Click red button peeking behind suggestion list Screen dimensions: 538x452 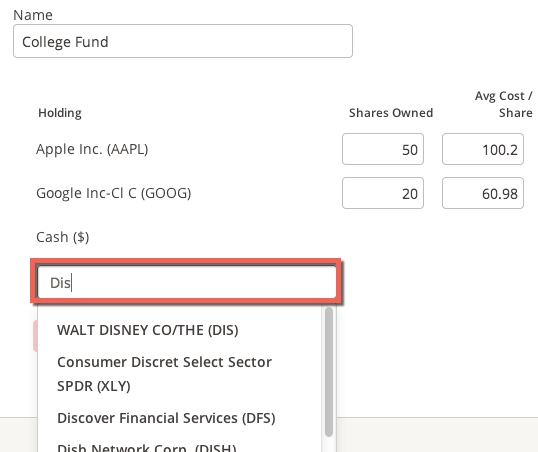pyautogui.click(x=35, y=336)
